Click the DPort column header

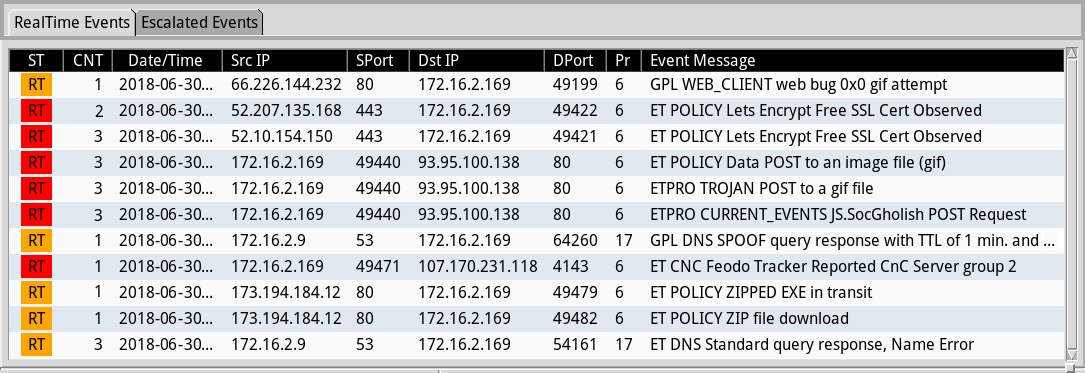click(x=575, y=60)
